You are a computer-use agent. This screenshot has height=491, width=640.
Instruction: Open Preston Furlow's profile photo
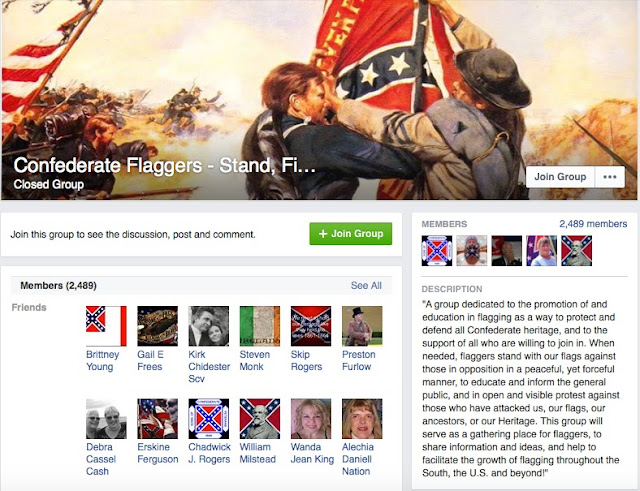click(x=362, y=326)
